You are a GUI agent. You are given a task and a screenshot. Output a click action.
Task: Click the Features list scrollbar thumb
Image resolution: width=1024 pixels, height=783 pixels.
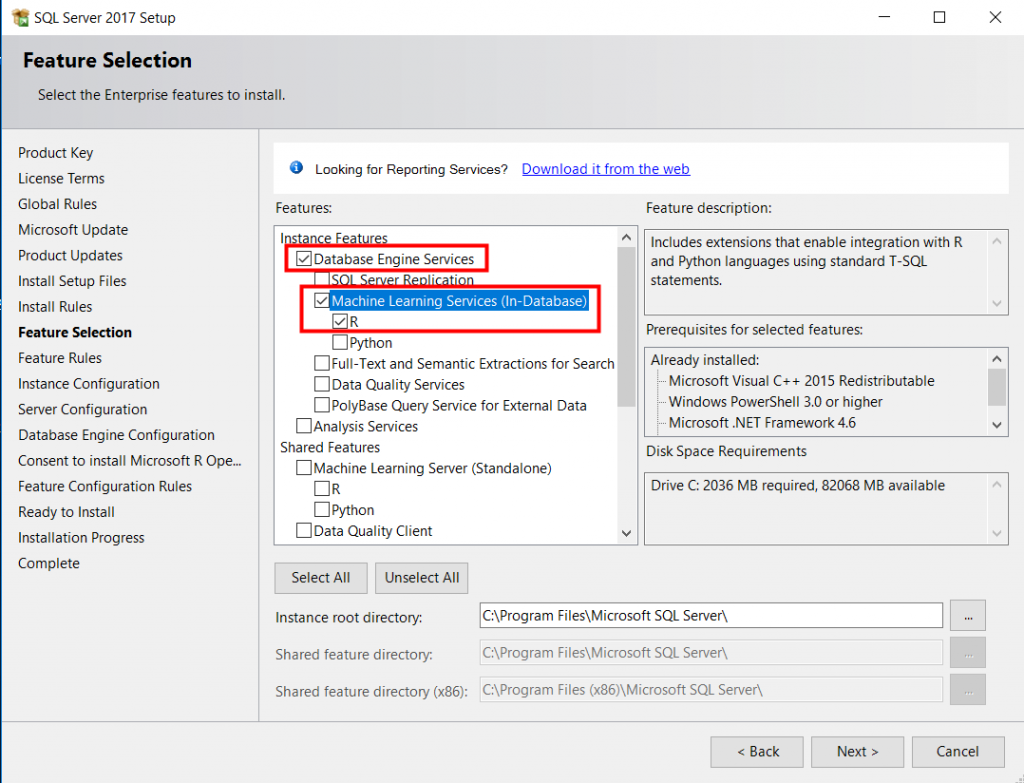tap(626, 327)
